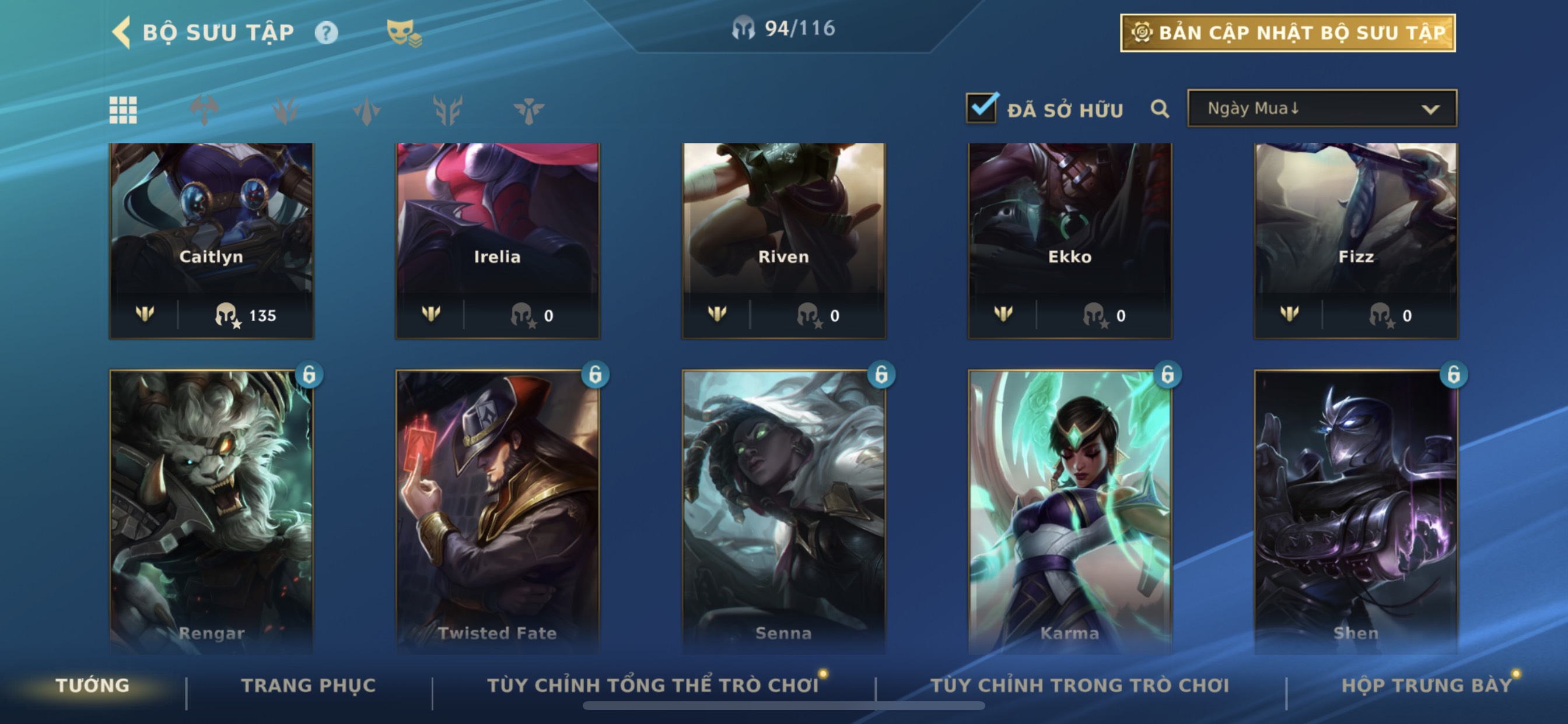Uncheck the Đã Sở Hữu checkbox
This screenshot has height=724, width=1568.
point(981,108)
